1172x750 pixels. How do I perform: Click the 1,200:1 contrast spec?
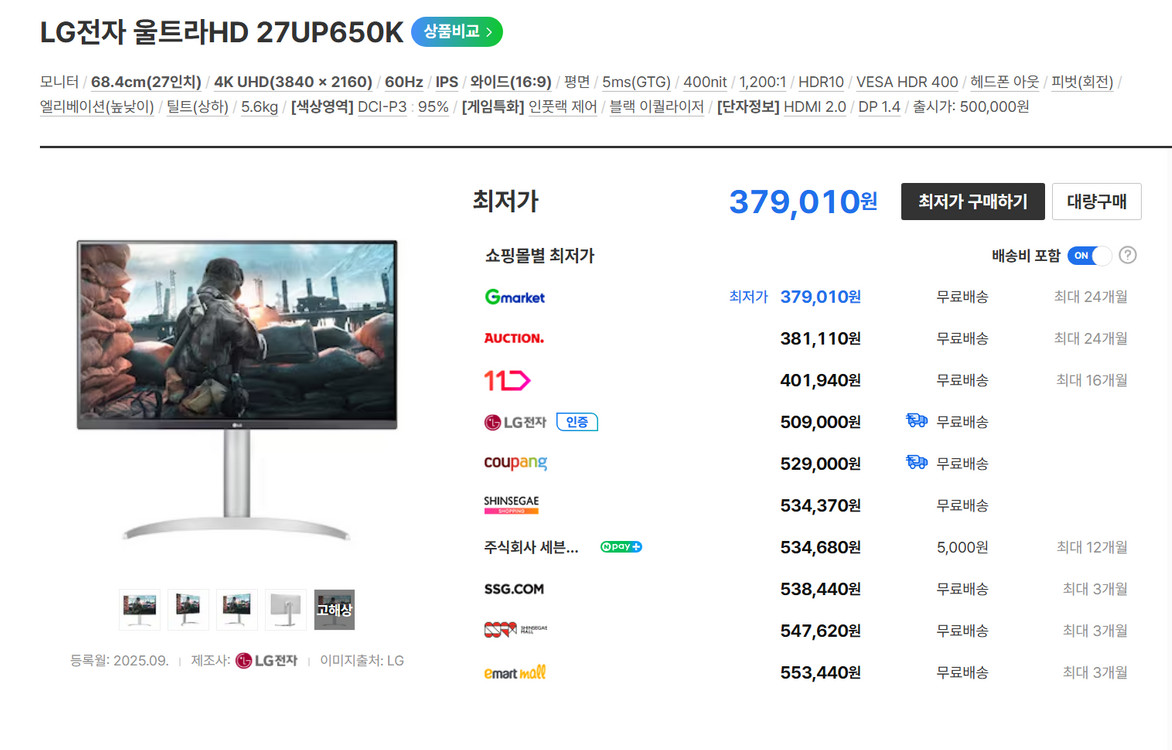(x=762, y=82)
